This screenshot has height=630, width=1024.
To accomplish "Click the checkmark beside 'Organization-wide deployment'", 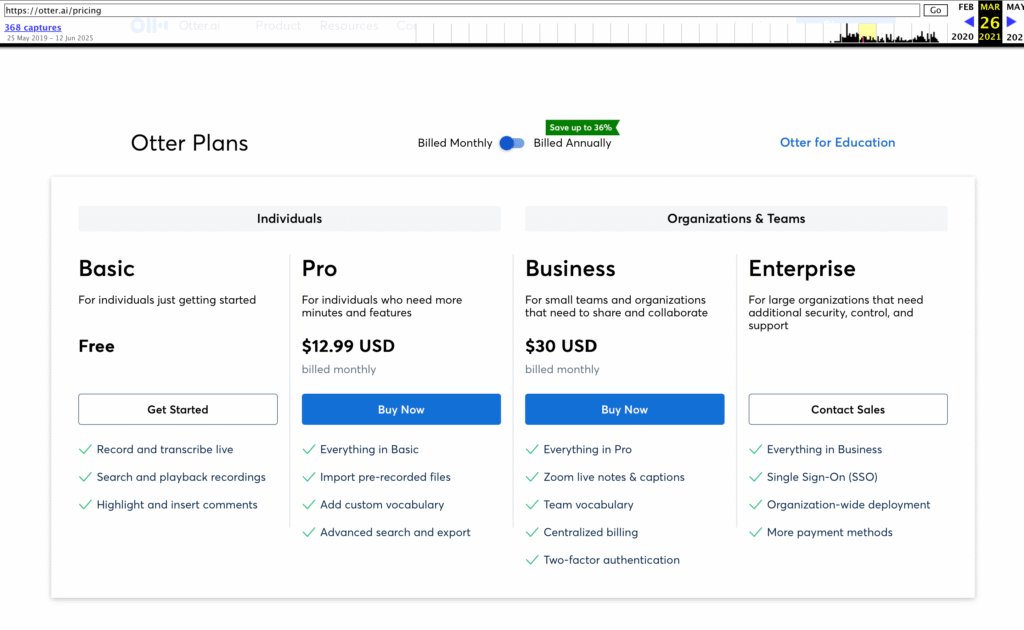I will point(755,505).
